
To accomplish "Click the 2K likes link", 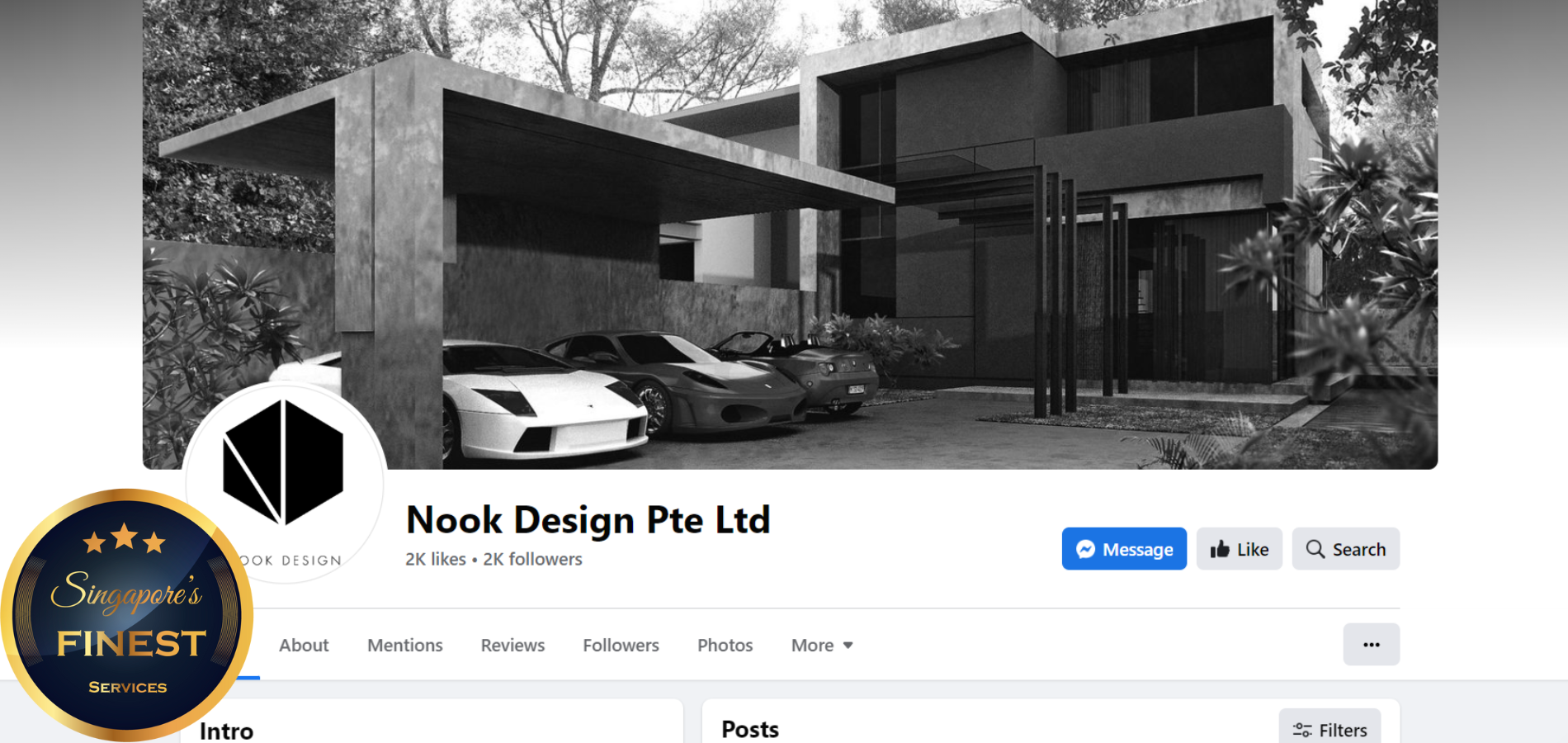I will point(436,559).
